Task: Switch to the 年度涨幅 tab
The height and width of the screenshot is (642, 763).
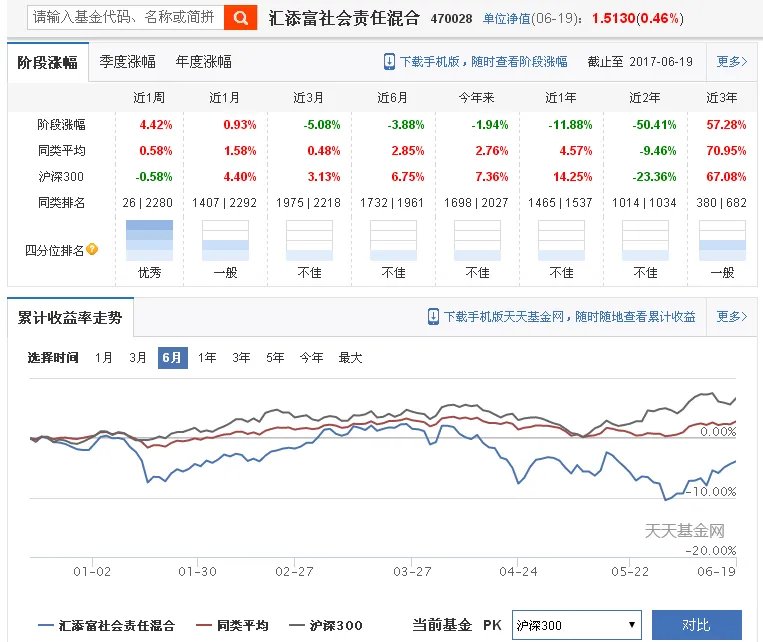Action: click(x=203, y=62)
